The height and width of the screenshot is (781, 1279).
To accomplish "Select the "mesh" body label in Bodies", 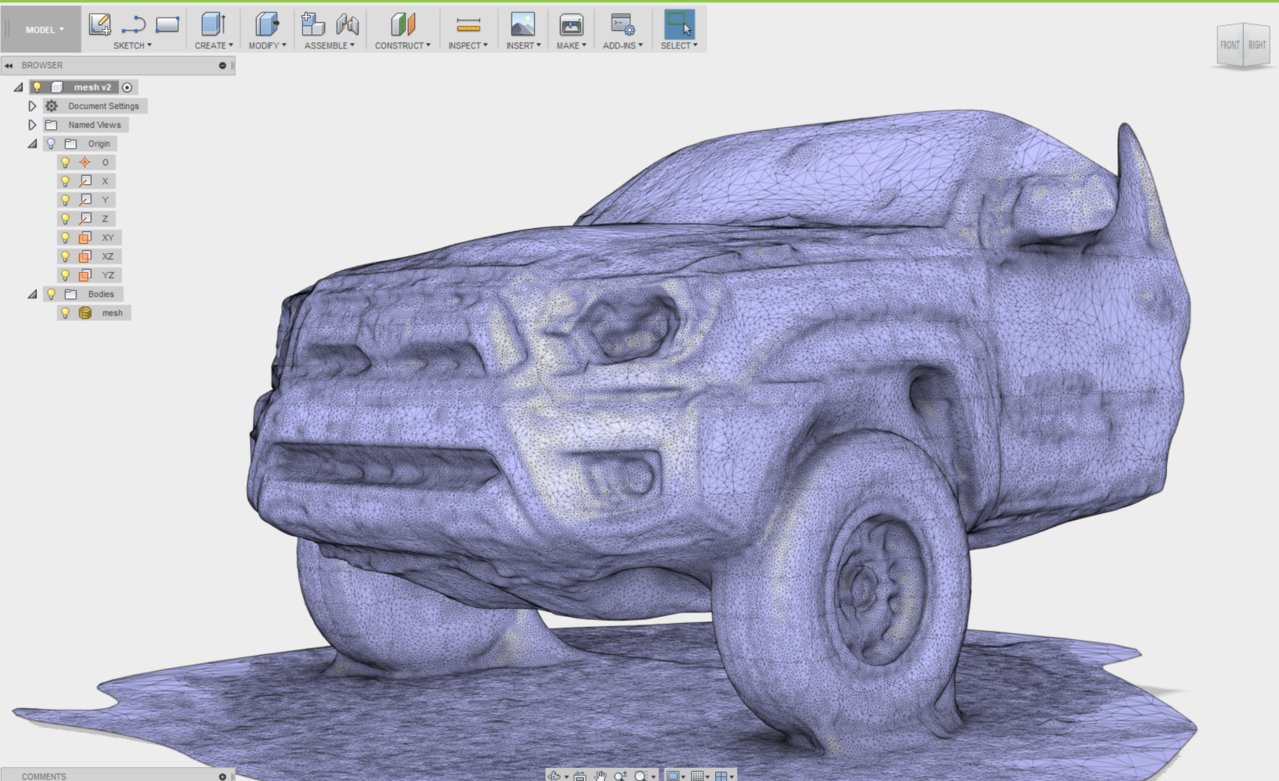I will [112, 313].
